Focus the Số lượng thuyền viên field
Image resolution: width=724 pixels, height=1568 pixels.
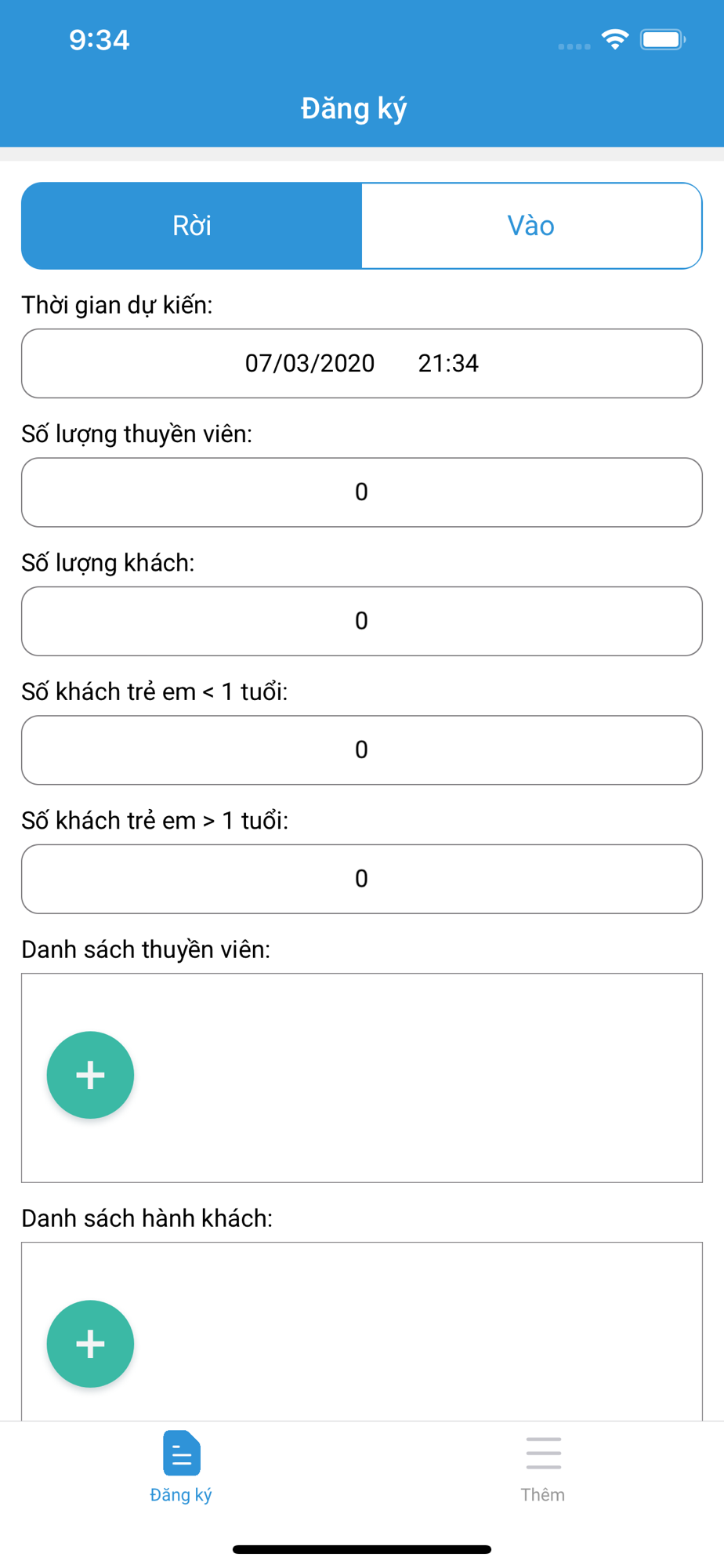[362, 492]
